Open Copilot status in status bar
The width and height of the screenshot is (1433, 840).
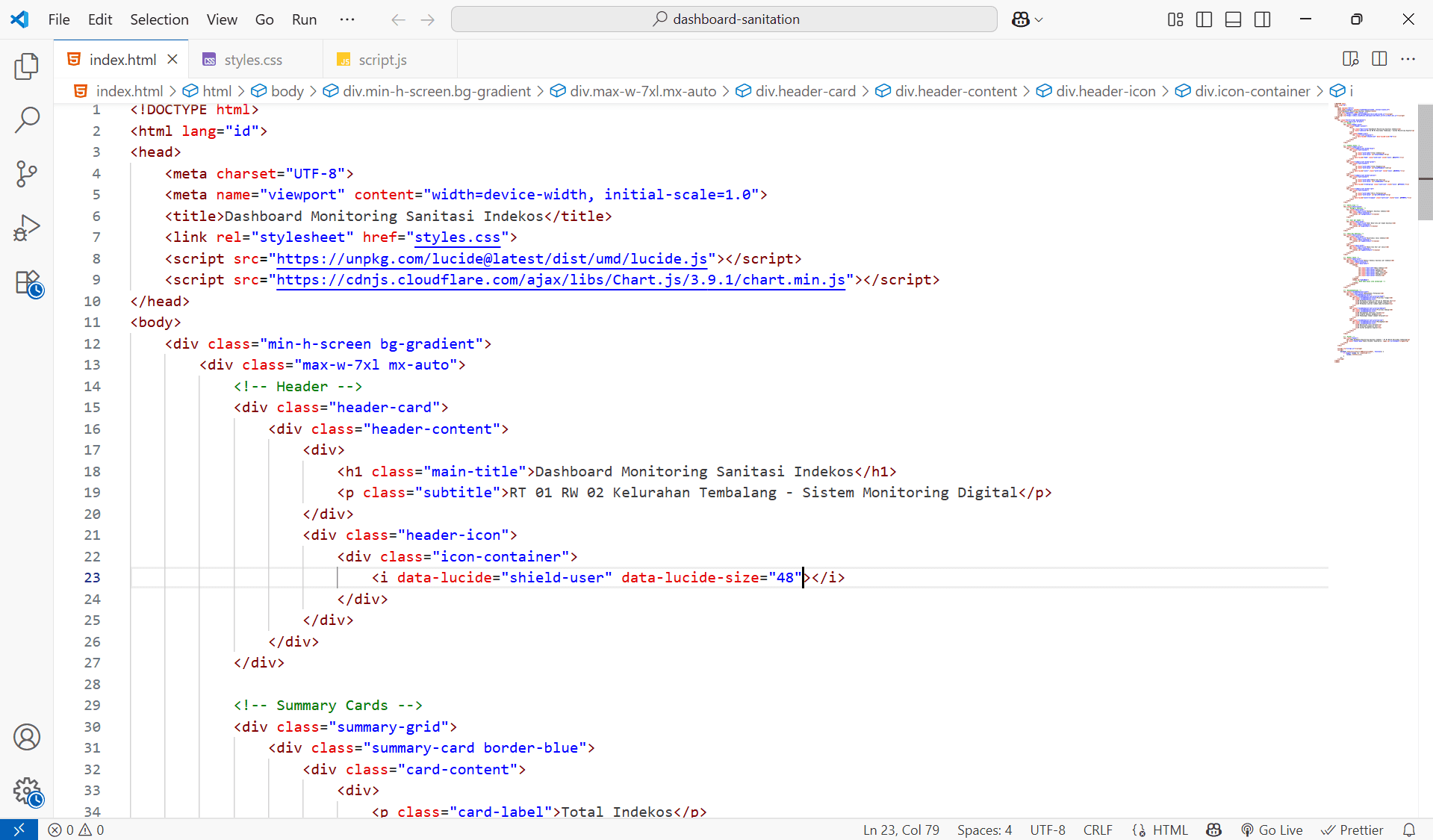click(x=1214, y=830)
